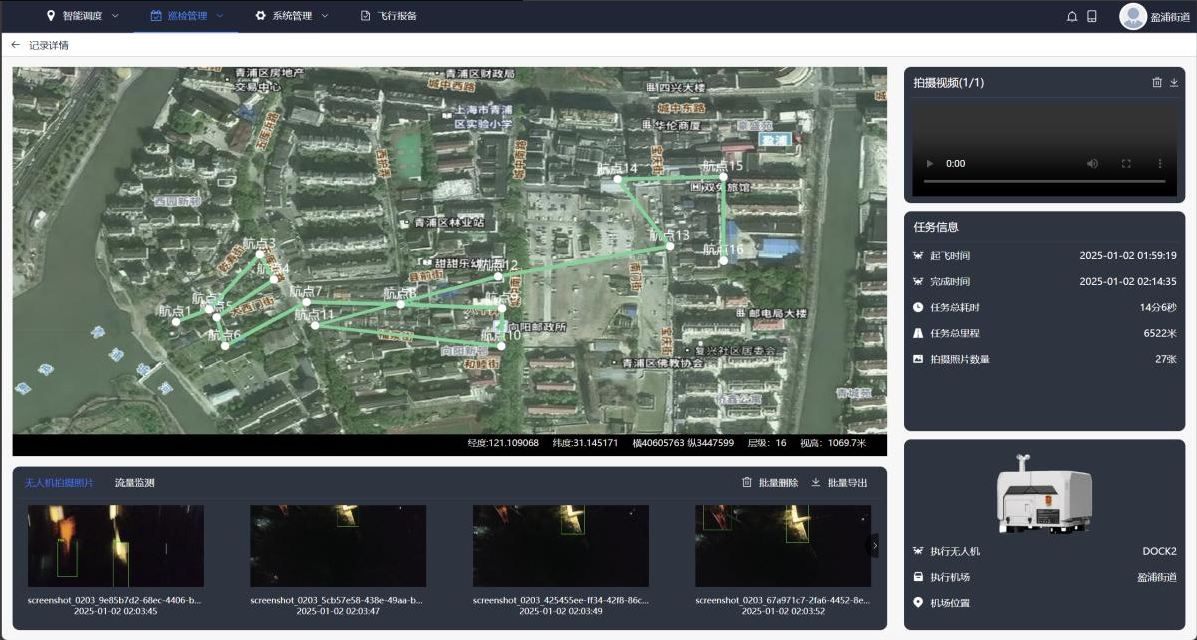Play the captured video
The width and height of the screenshot is (1197, 640).
(930, 163)
